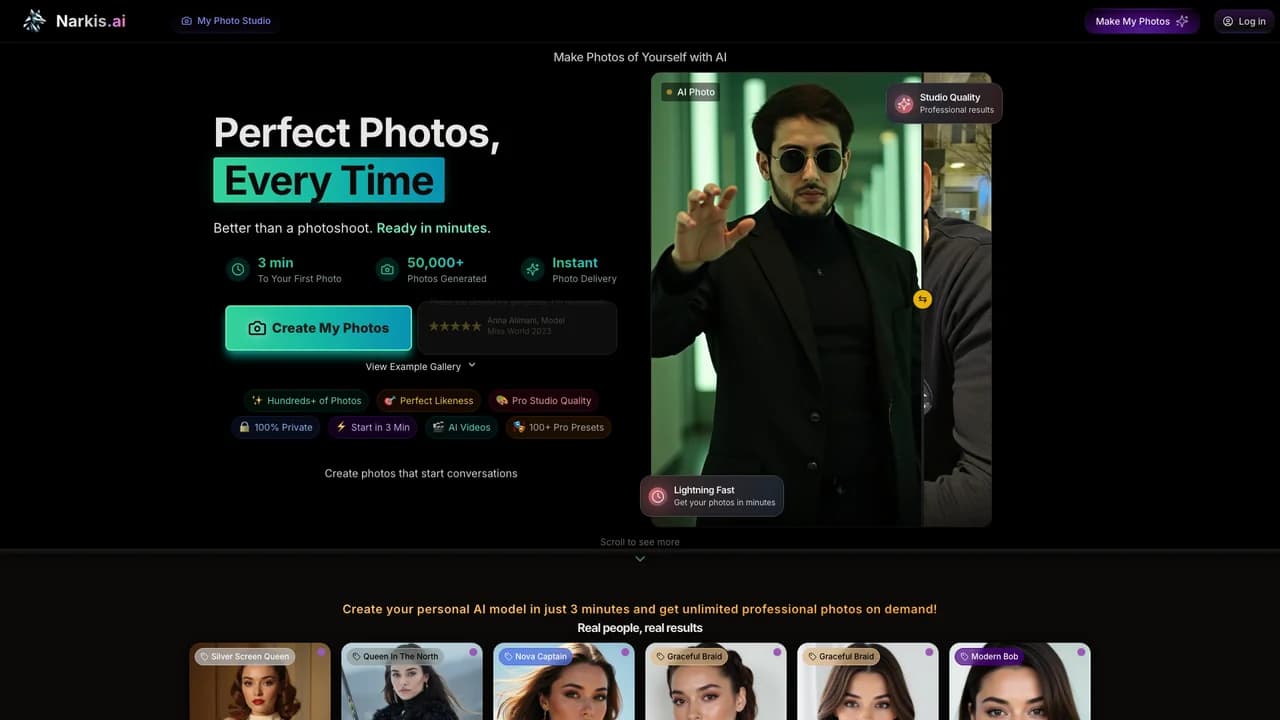
Task: Click the Silver Screen Queen tag label
Action: point(245,657)
